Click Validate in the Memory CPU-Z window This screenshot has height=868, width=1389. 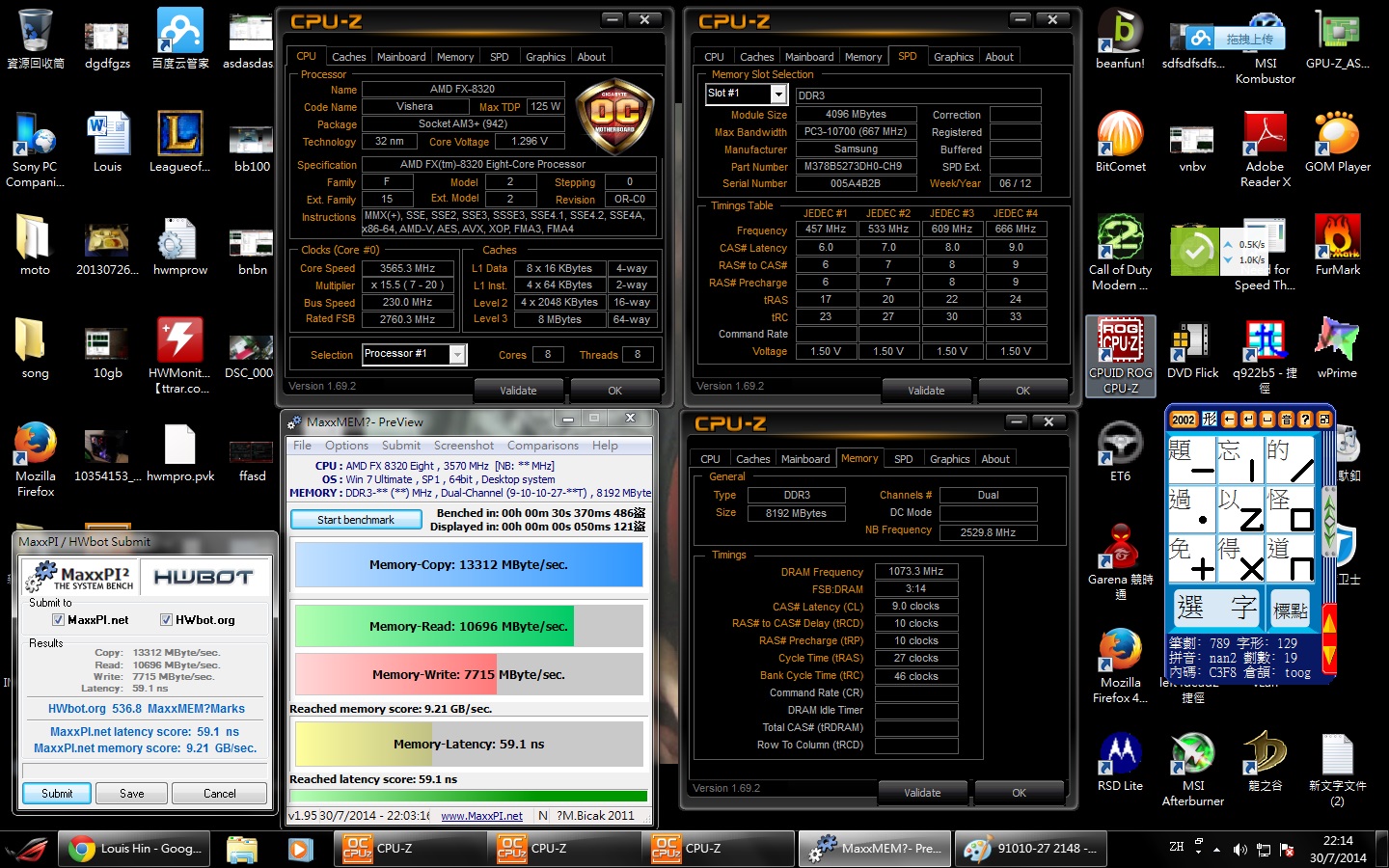coord(922,793)
